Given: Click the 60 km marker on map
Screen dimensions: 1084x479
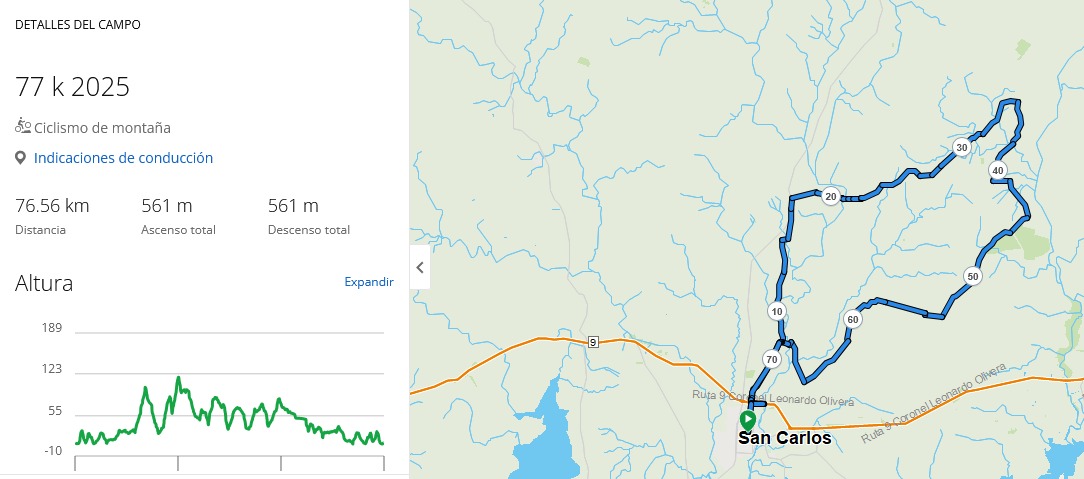Looking at the screenshot, I should click(852, 320).
